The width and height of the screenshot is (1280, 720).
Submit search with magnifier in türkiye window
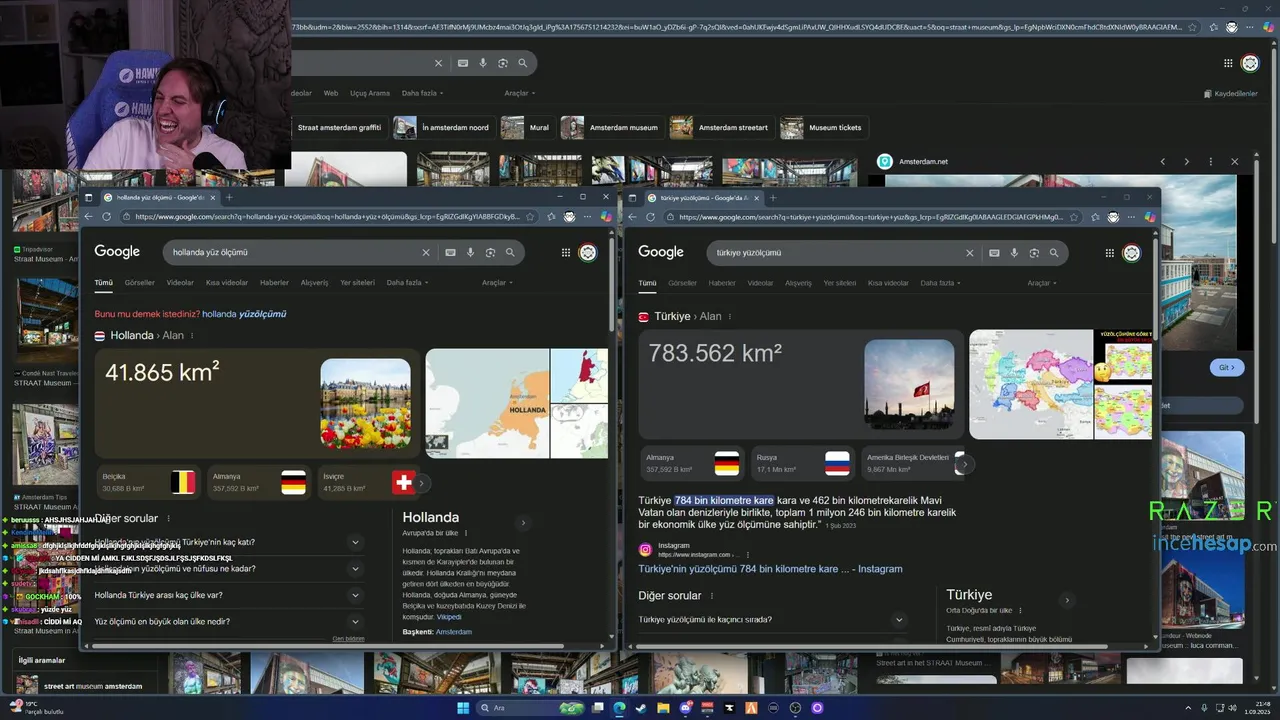(1054, 253)
